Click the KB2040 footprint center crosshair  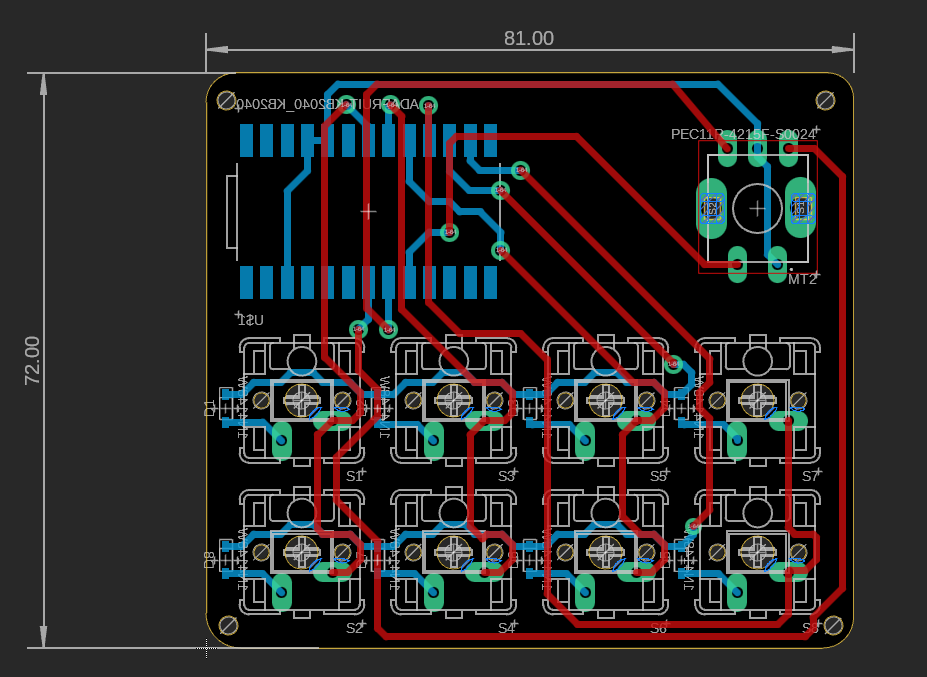click(368, 211)
